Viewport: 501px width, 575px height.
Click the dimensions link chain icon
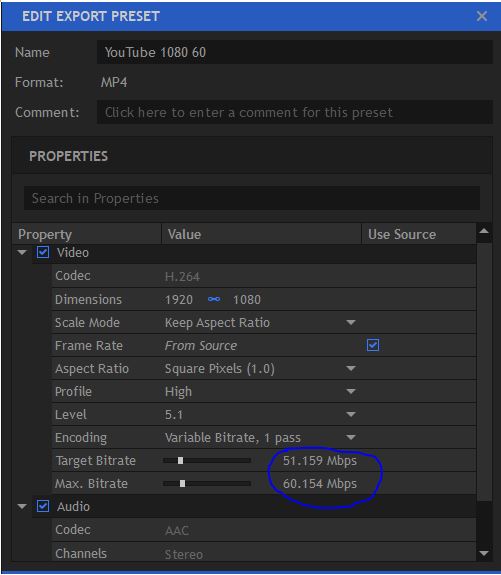click(214, 299)
